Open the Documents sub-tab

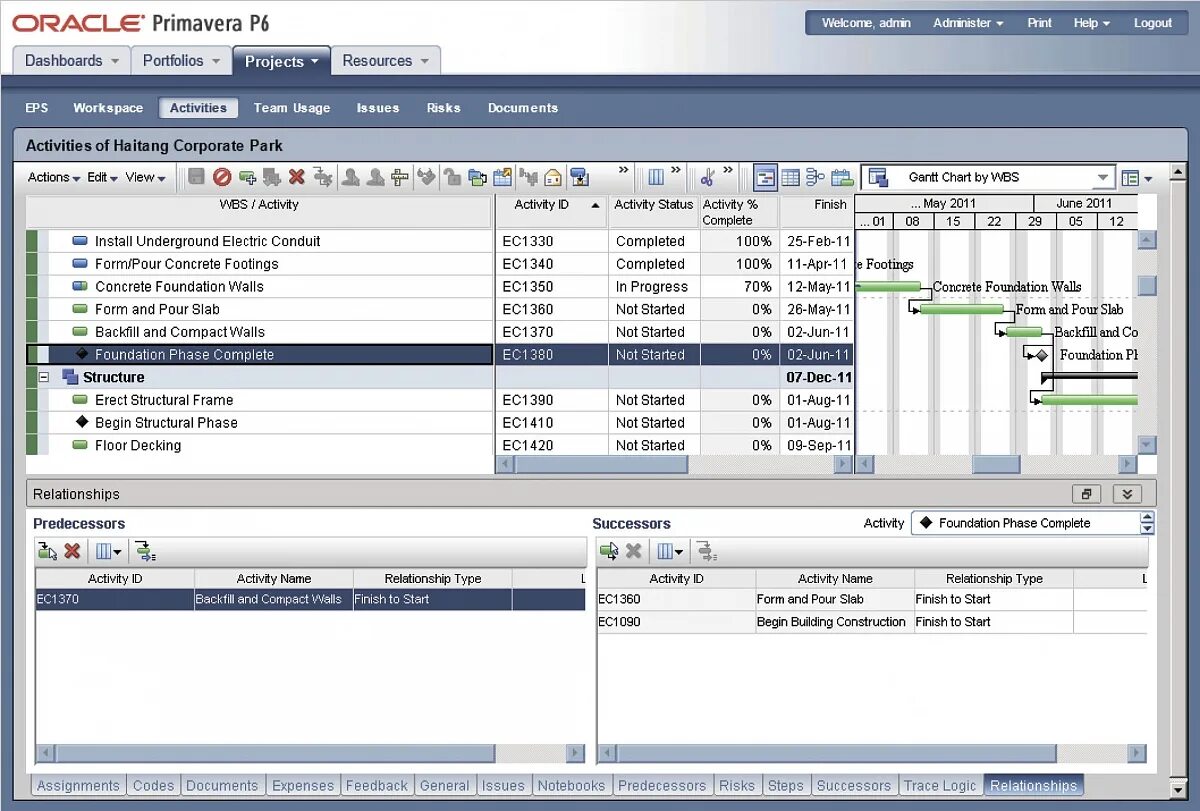[523, 108]
